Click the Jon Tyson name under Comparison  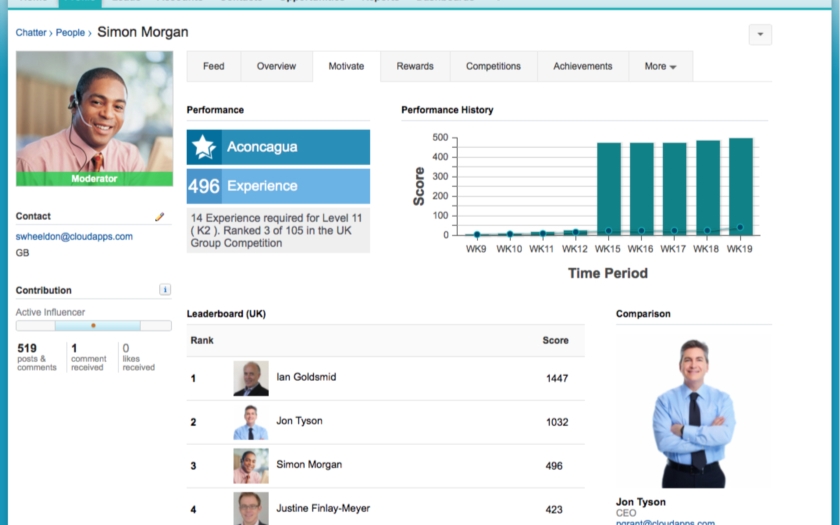click(x=641, y=502)
